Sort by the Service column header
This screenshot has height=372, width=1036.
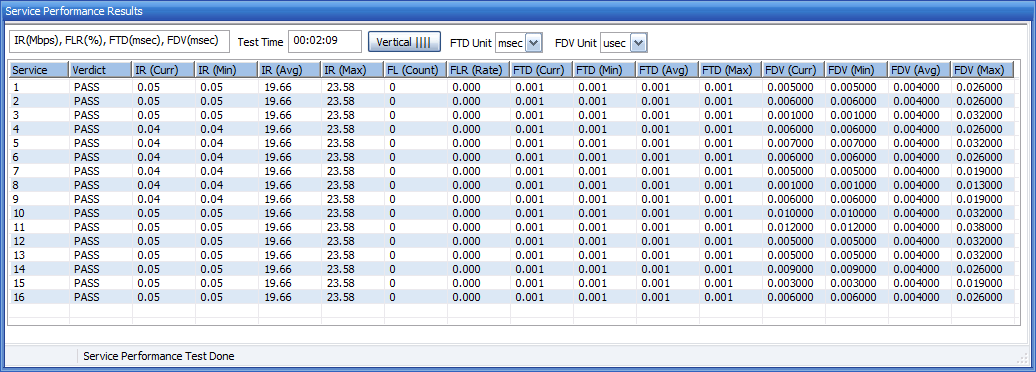click(x=38, y=69)
